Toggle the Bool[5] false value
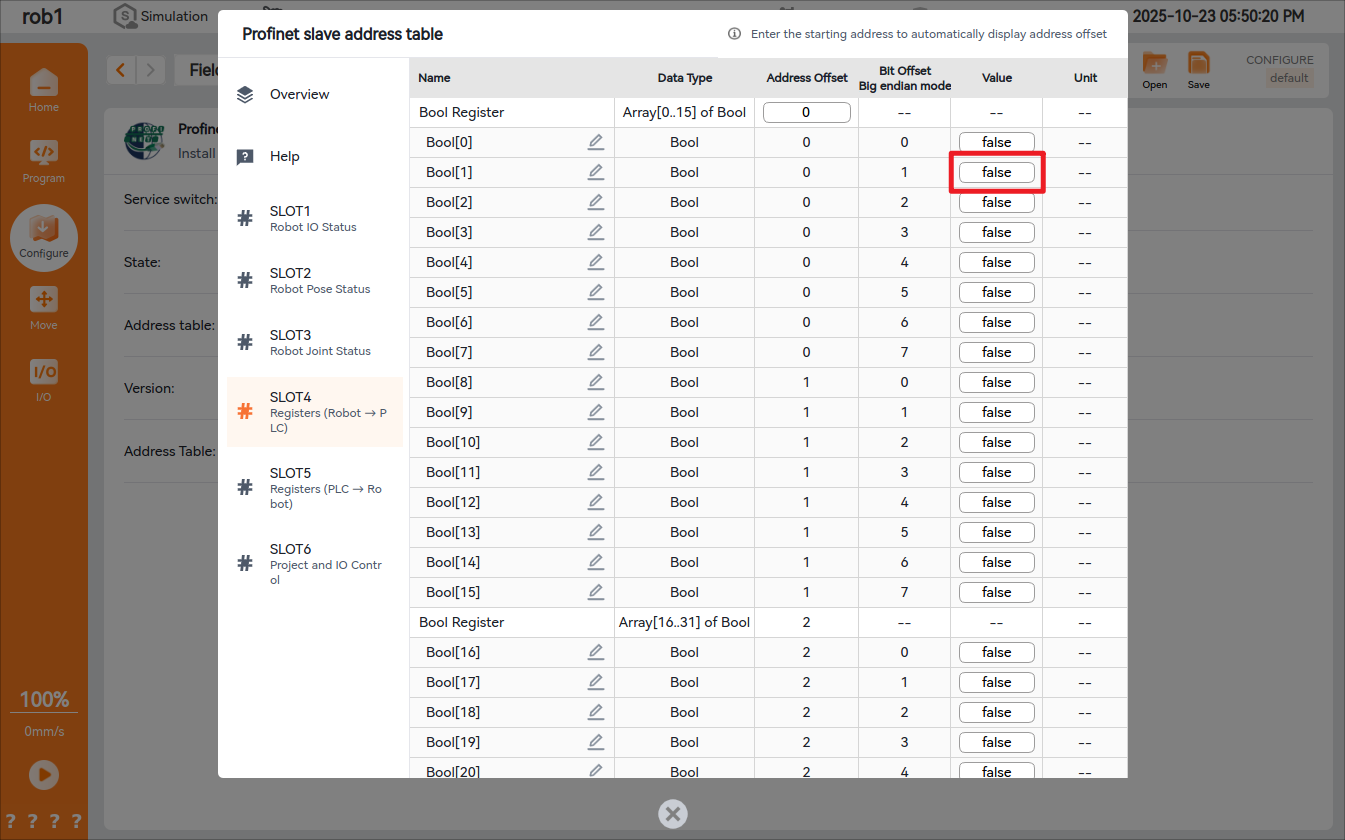The image size is (1345, 840). [x=996, y=292]
